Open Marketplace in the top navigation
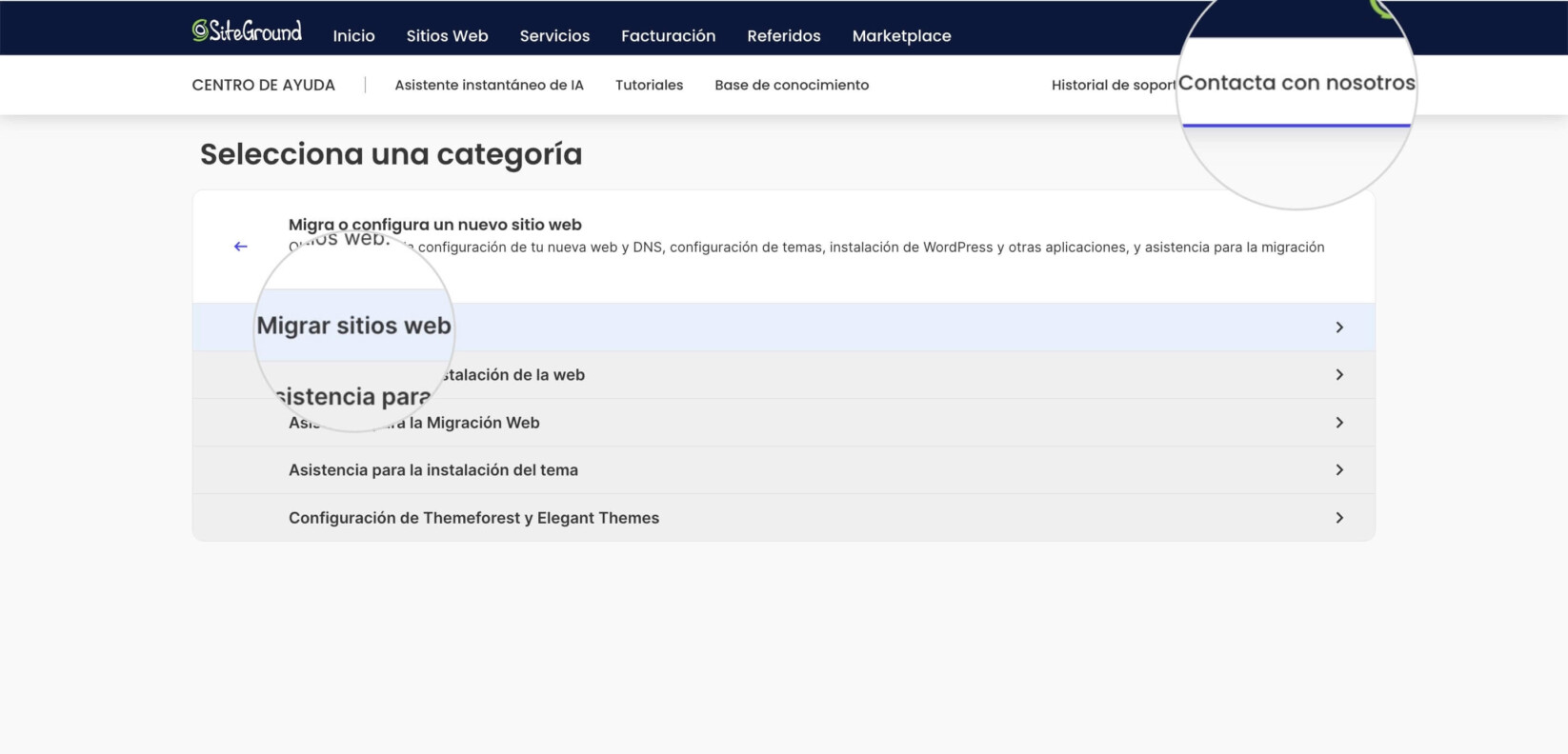This screenshot has height=754, width=1568. click(x=901, y=35)
